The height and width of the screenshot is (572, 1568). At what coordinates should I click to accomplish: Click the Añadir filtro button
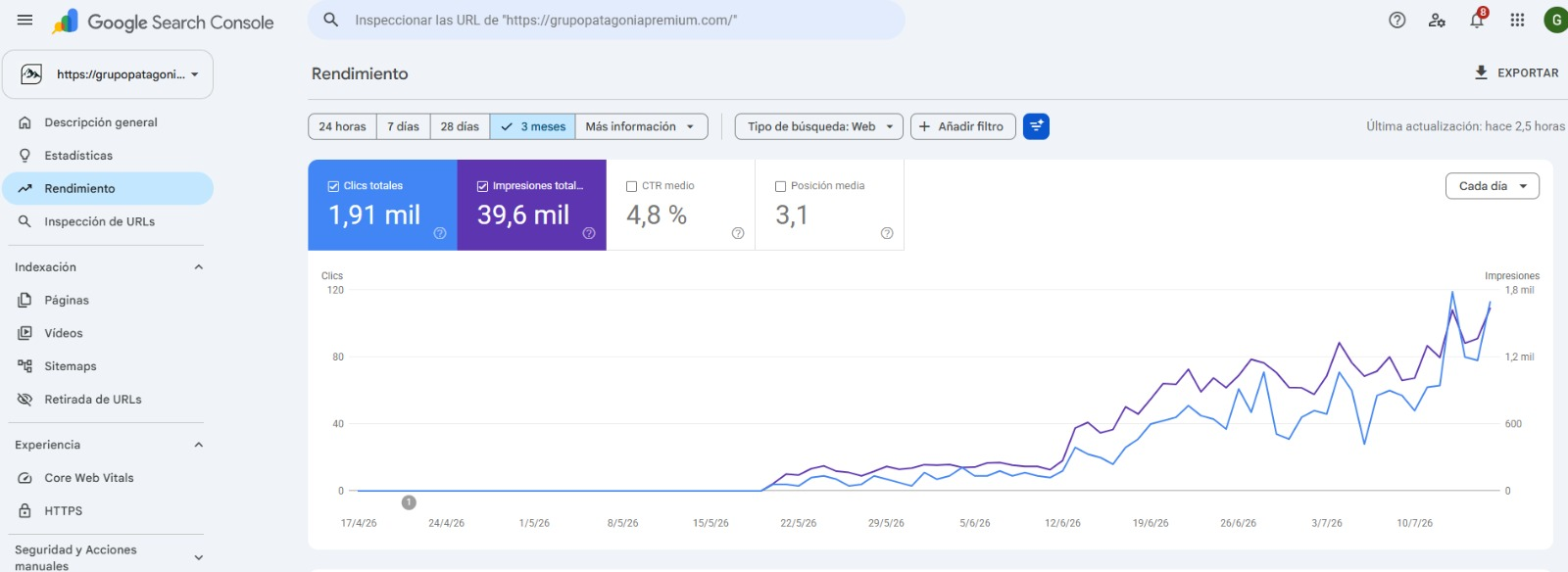(x=962, y=126)
